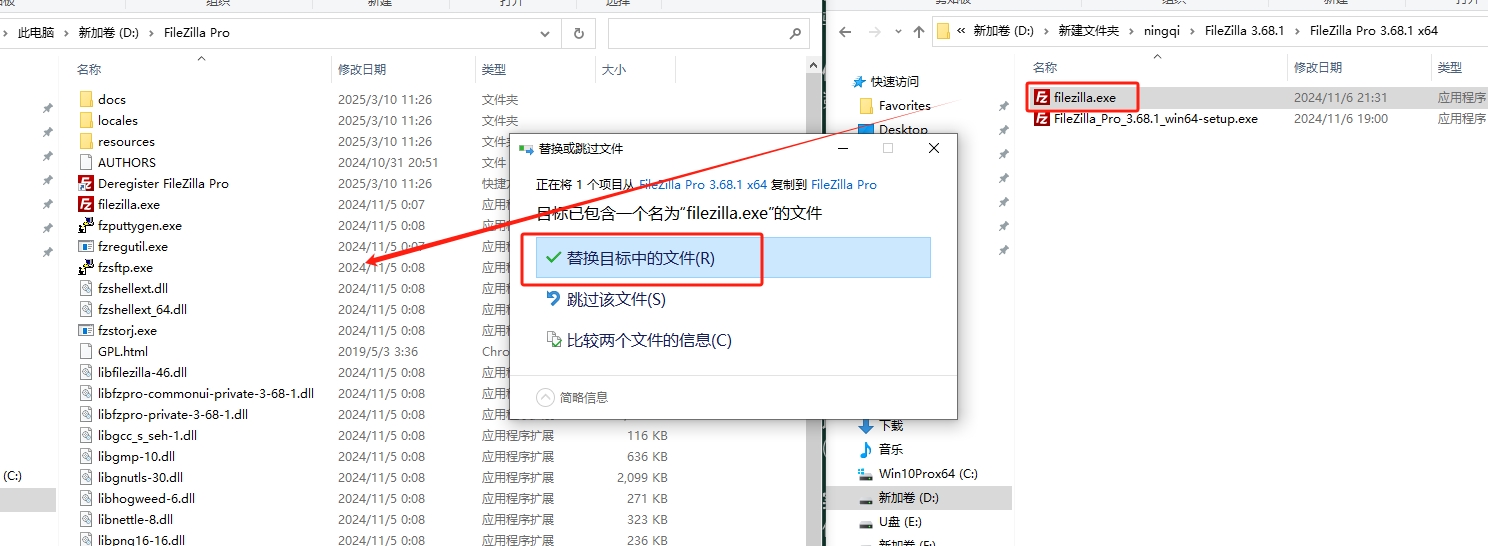Viewport: 1488px width, 546px height.
Task: Click 新加卷 (D:) in the left address bar
Action: 108,33
